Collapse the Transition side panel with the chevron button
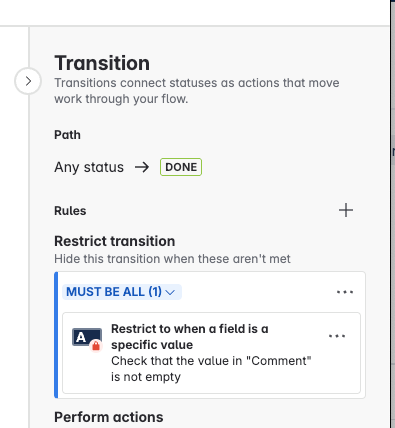The image size is (395, 428). [x=28, y=81]
